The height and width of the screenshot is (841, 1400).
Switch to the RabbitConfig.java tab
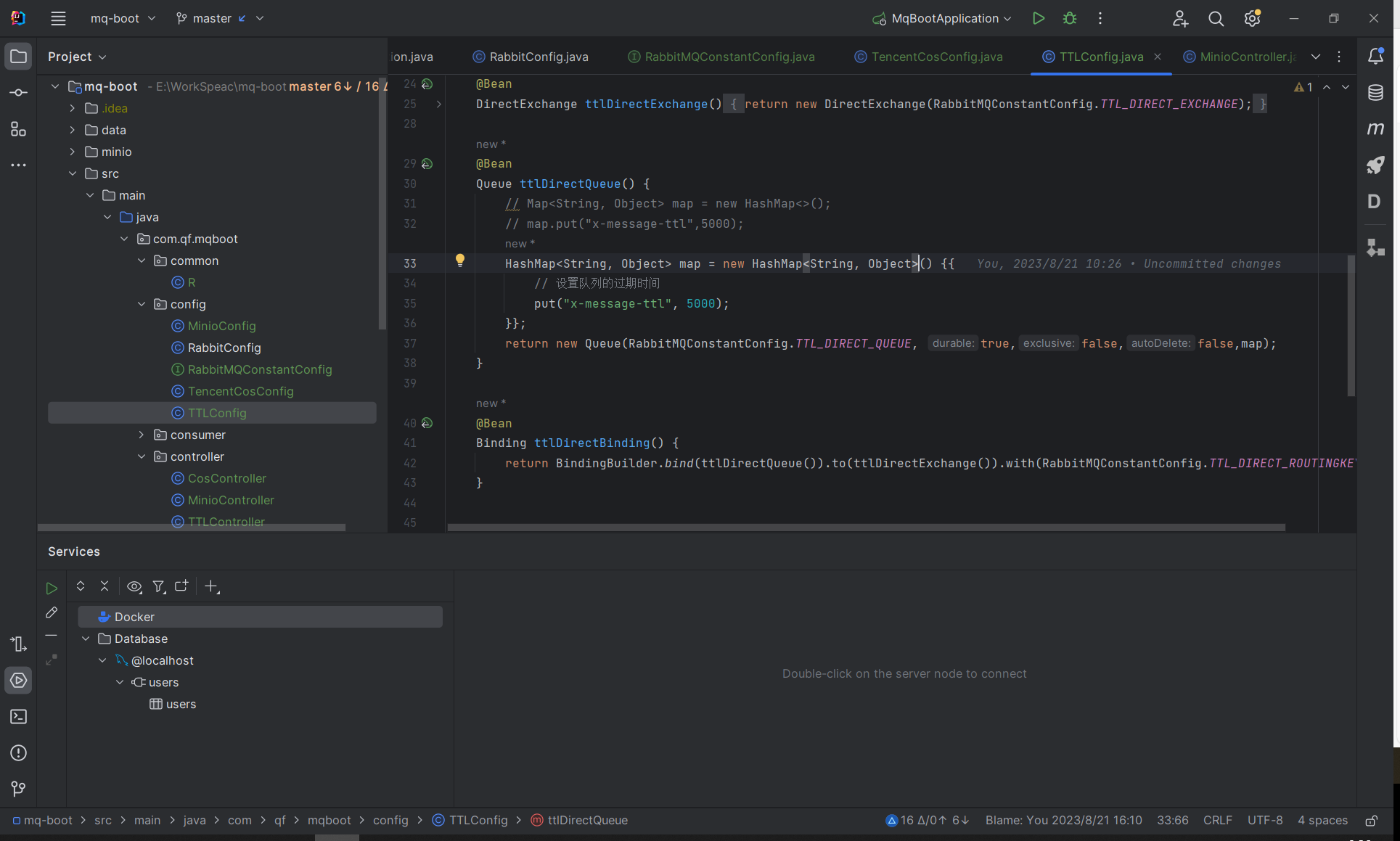pos(531,57)
